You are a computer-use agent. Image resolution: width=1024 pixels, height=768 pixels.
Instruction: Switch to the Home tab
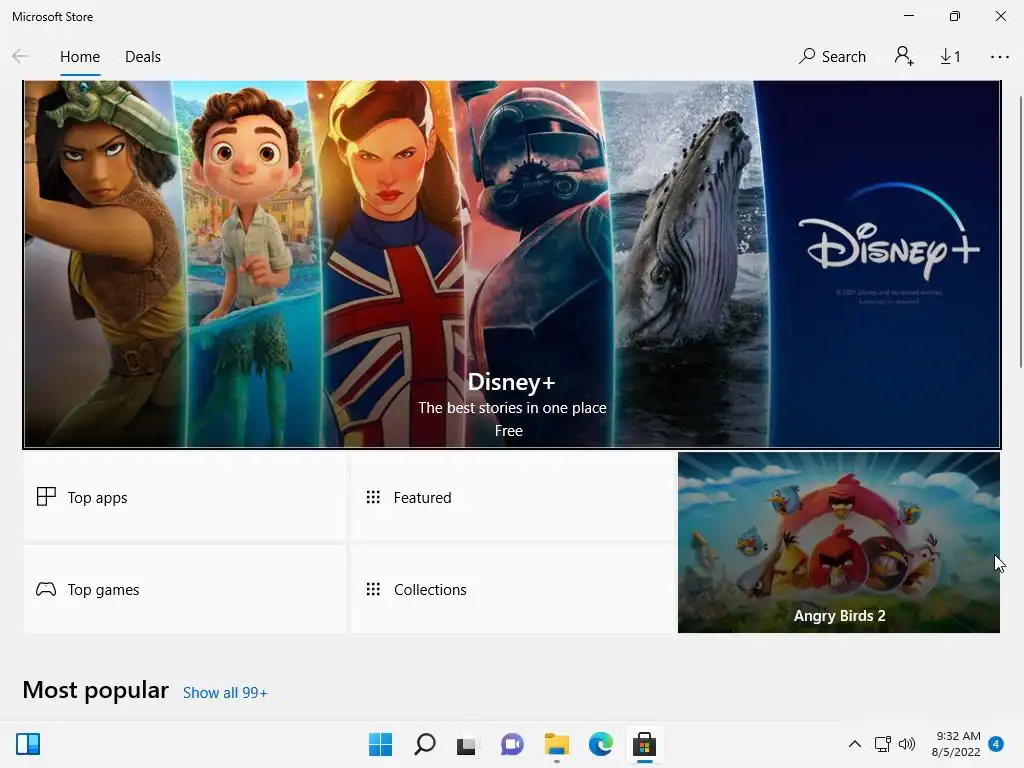80,57
